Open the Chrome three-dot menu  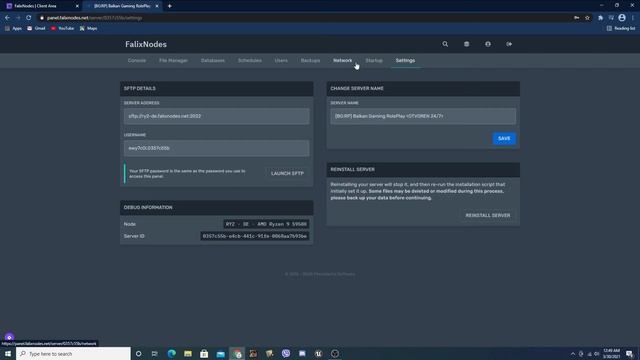click(x=633, y=18)
